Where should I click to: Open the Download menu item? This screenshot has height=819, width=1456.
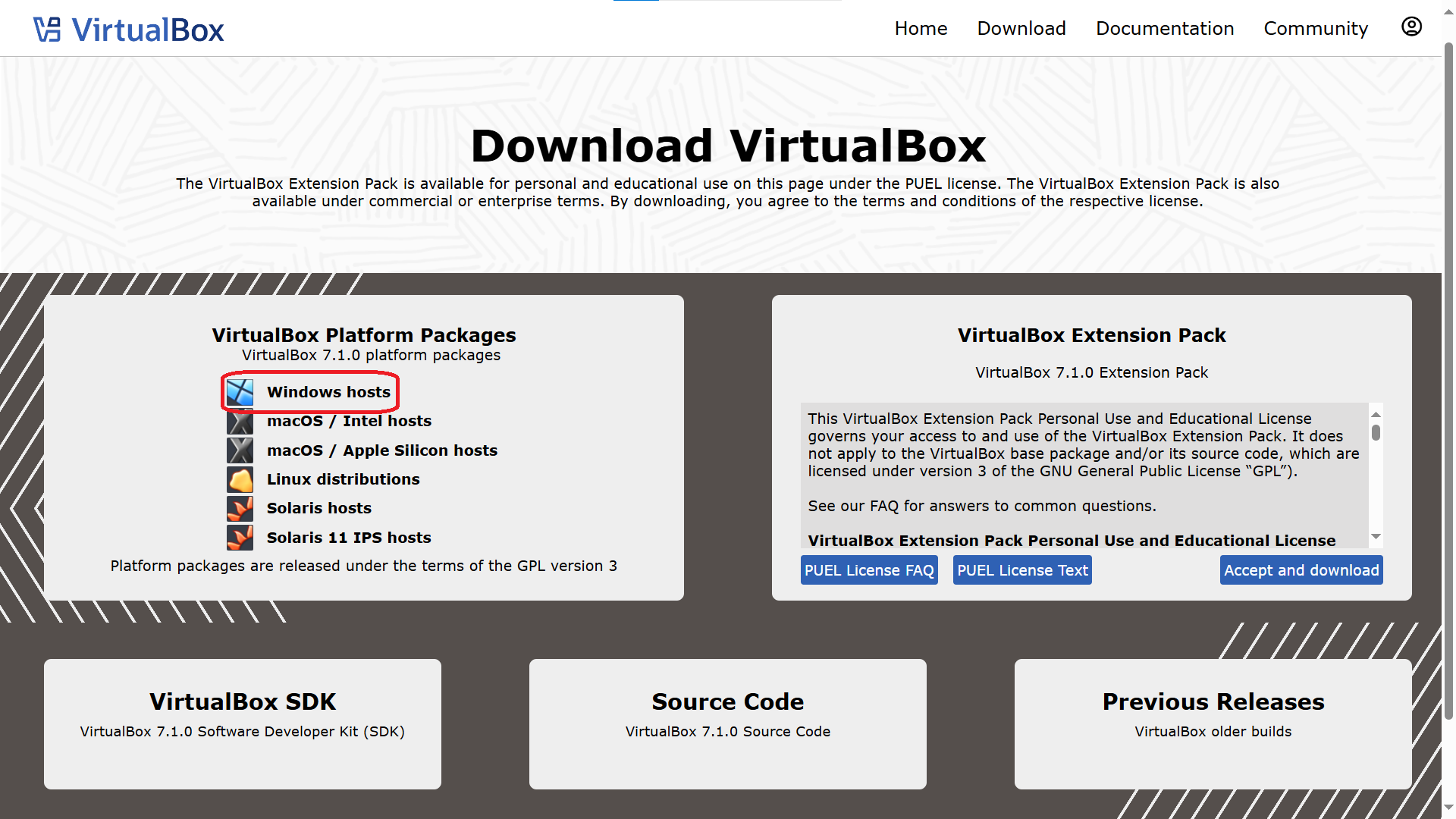(x=1021, y=29)
